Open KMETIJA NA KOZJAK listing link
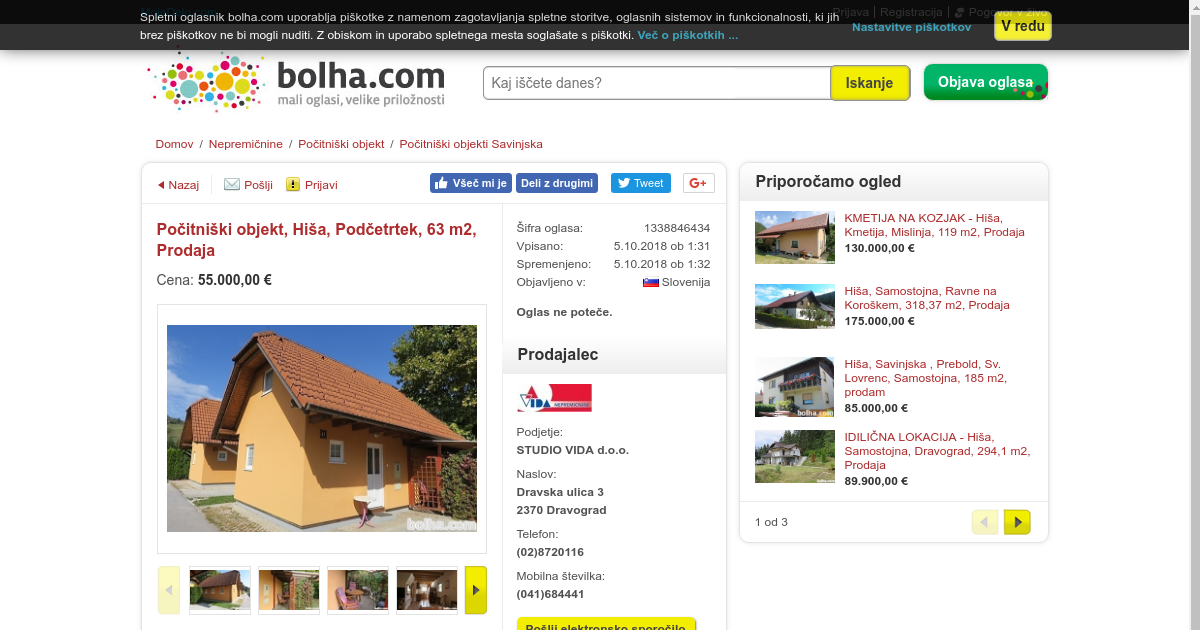This screenshot has height=630, width=1200. tap(934, 224)
